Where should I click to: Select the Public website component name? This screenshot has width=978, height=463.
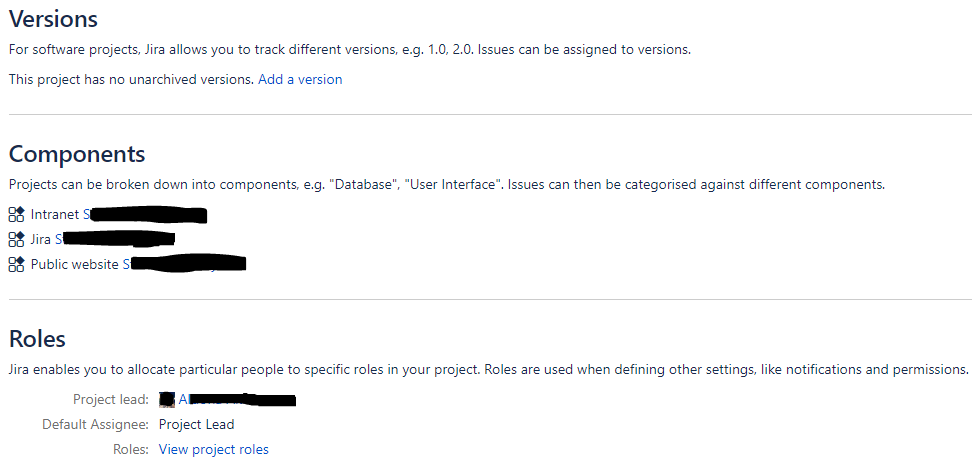point(74,265)
